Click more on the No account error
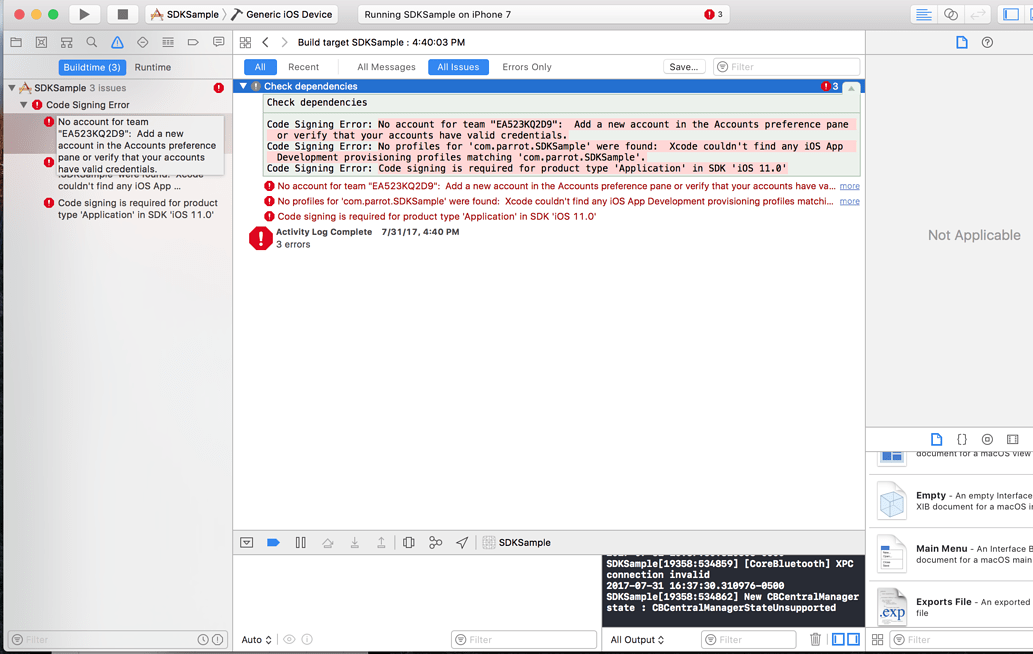This screenshot has width=1033, height=654. tap(849, 185)
